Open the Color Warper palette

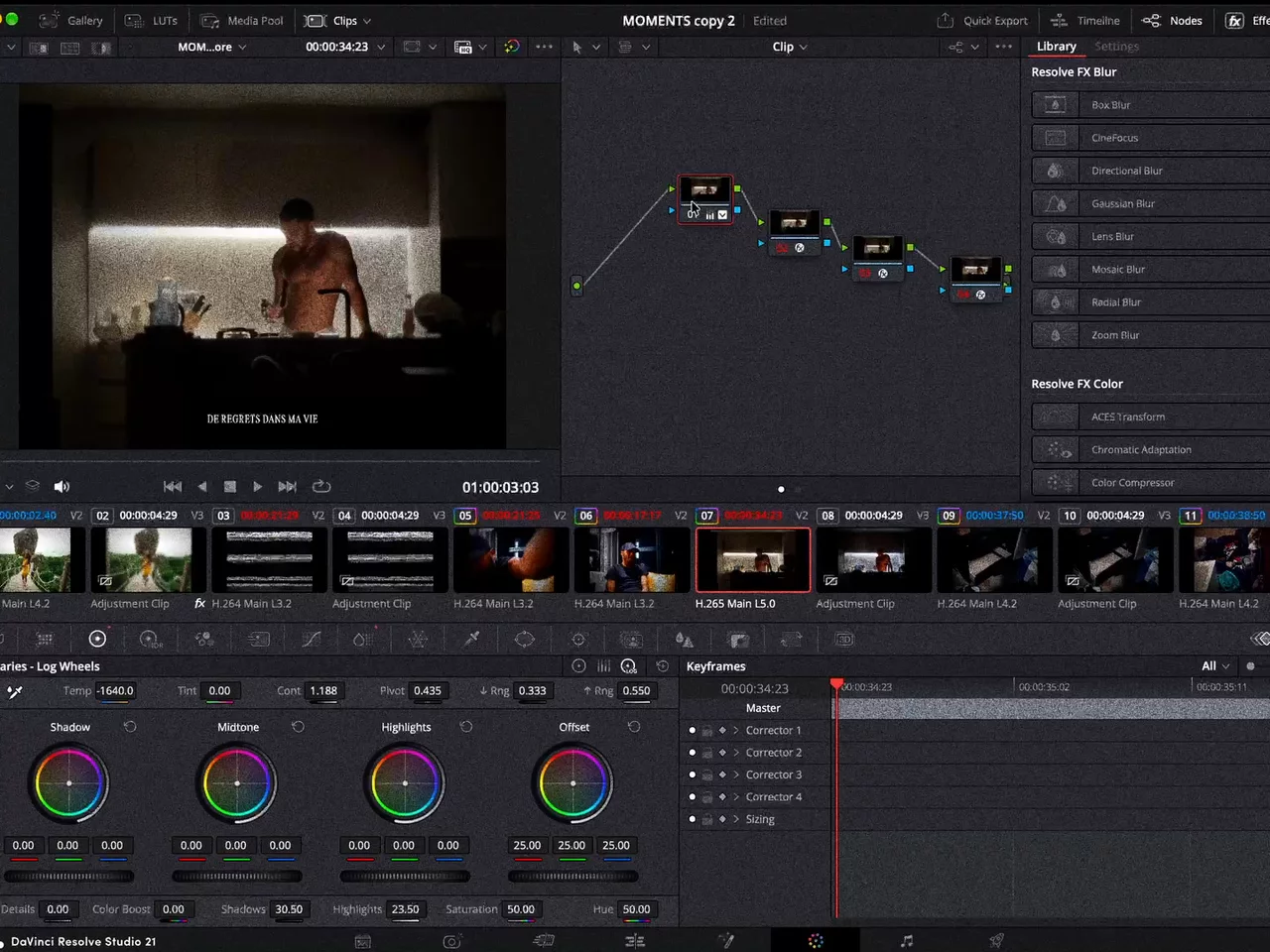click(x=418, y=640)
